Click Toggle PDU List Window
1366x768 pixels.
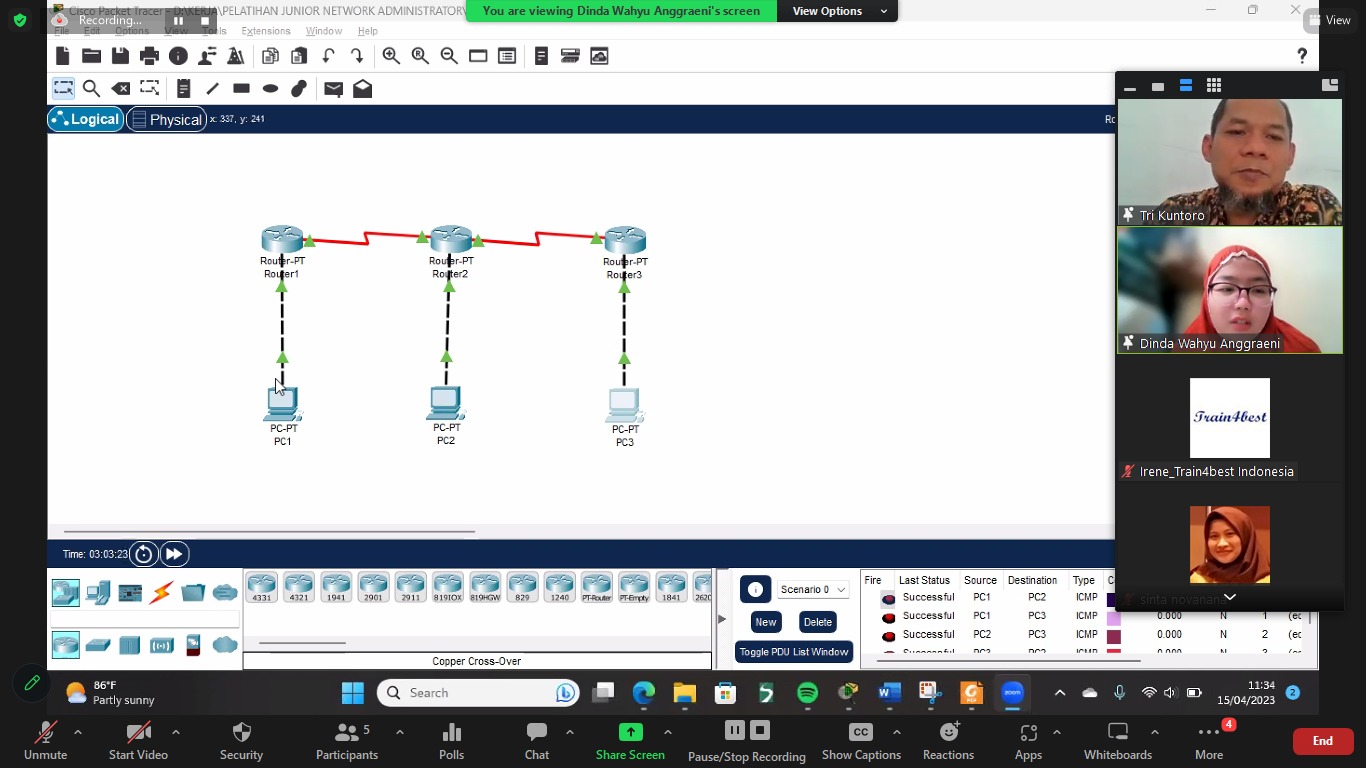point(793,652)
